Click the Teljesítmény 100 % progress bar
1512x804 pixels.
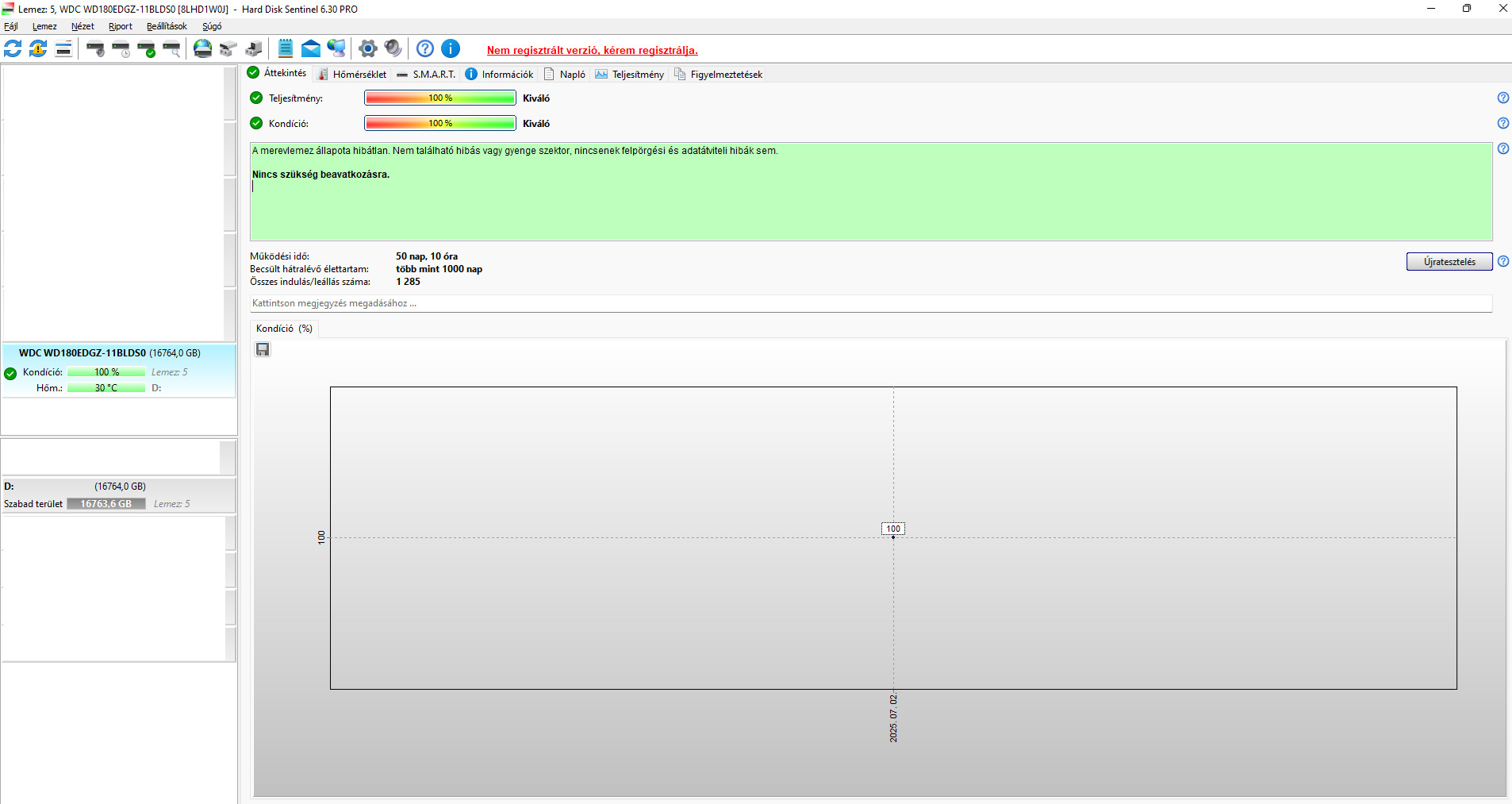[440, 98]
